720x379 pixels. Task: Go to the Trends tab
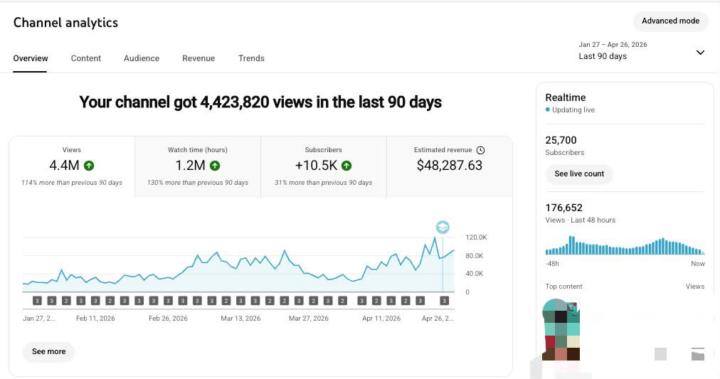click(251, 58)
